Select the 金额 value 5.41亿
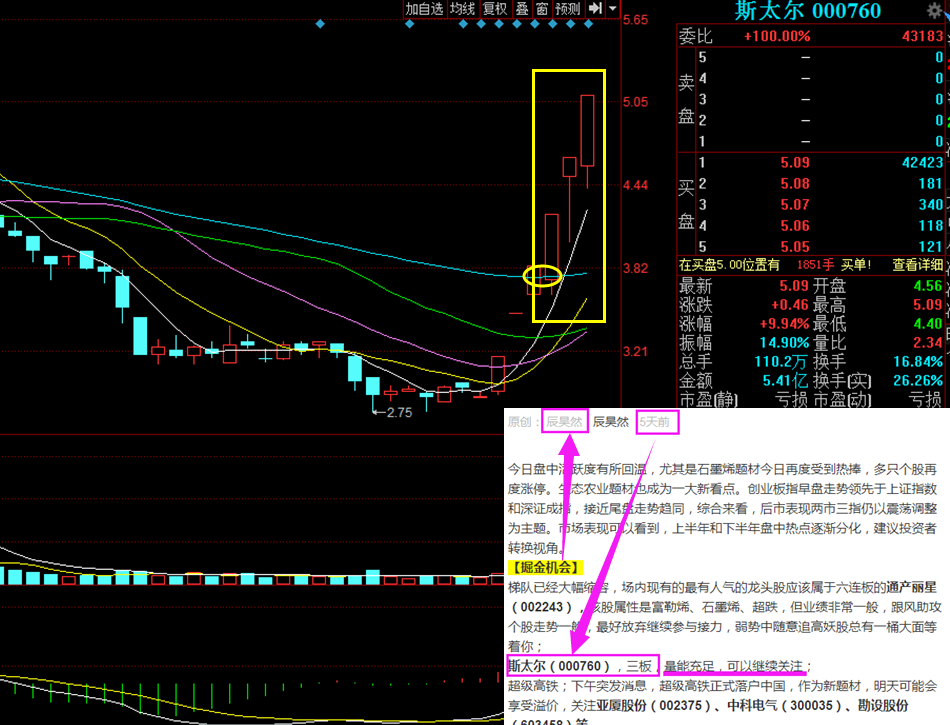950x725 pixels. tap(785, 381)
